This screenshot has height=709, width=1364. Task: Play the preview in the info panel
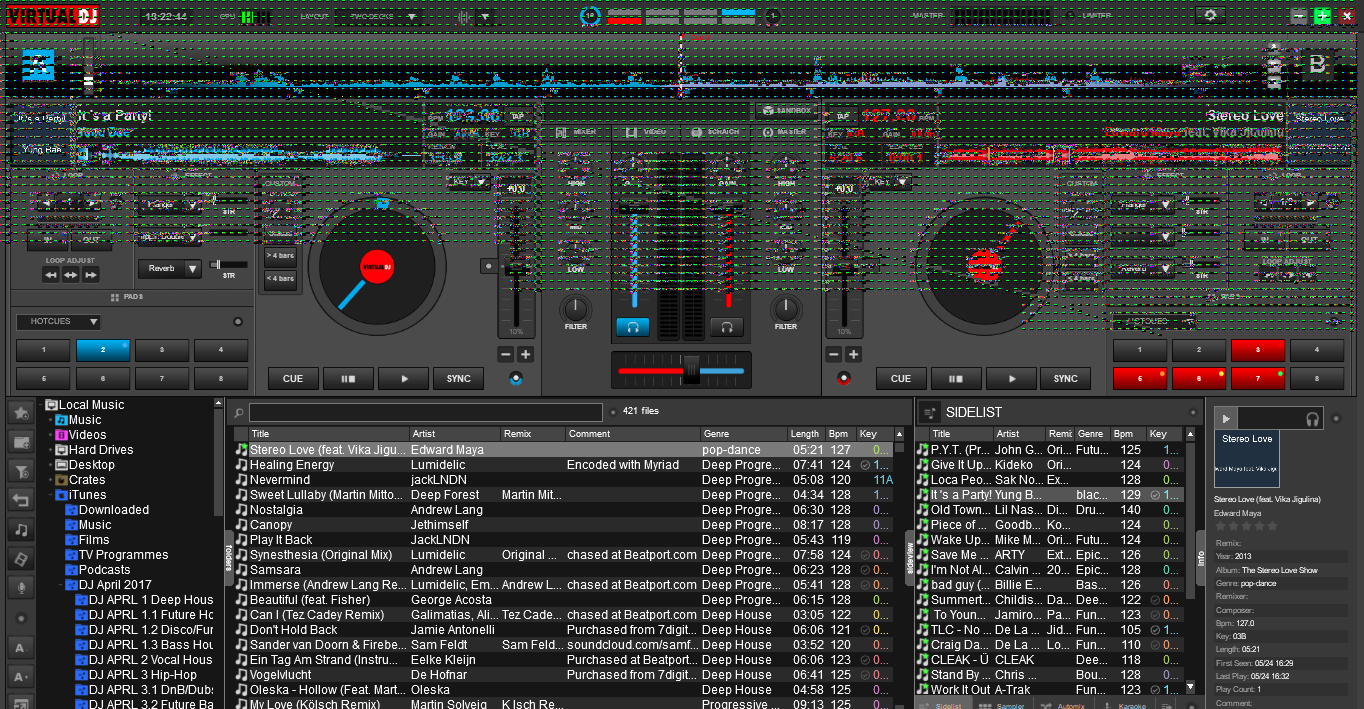pyautogui.click(x=1227, y=419)
